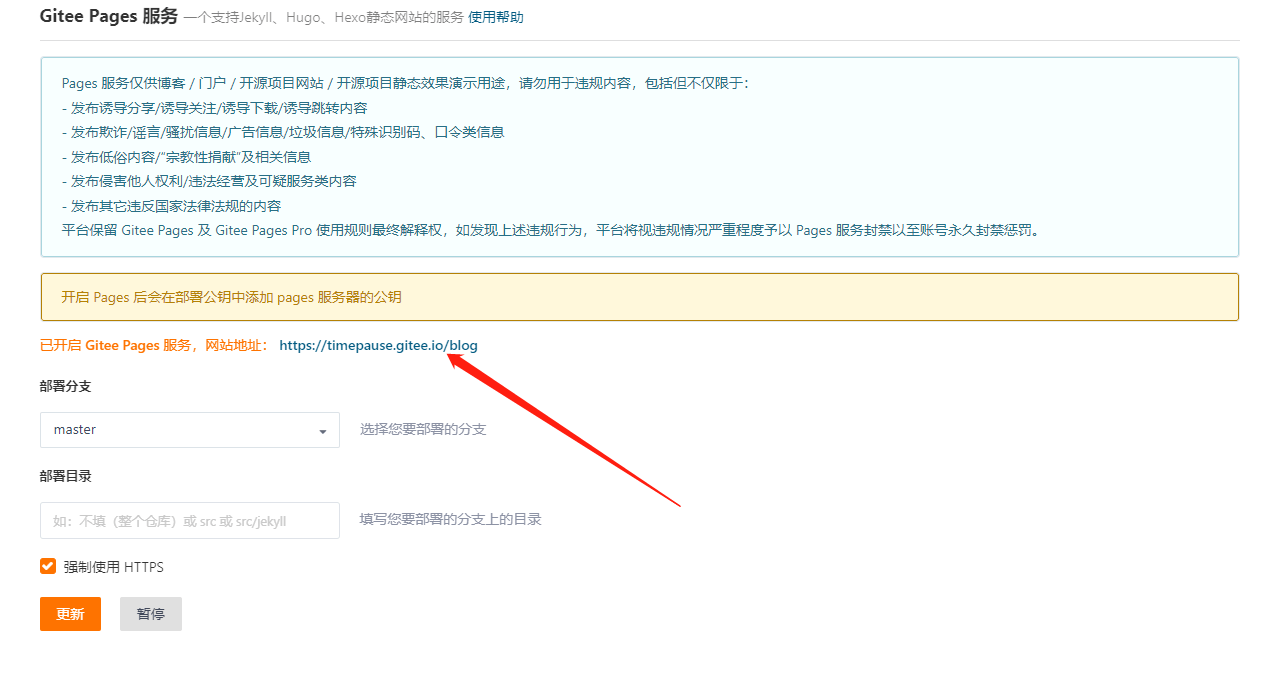This screenshot has height=681, width=1273.
Task: Click the Gitee Pages 服务 heading
Action: click(x=109, y=16)
